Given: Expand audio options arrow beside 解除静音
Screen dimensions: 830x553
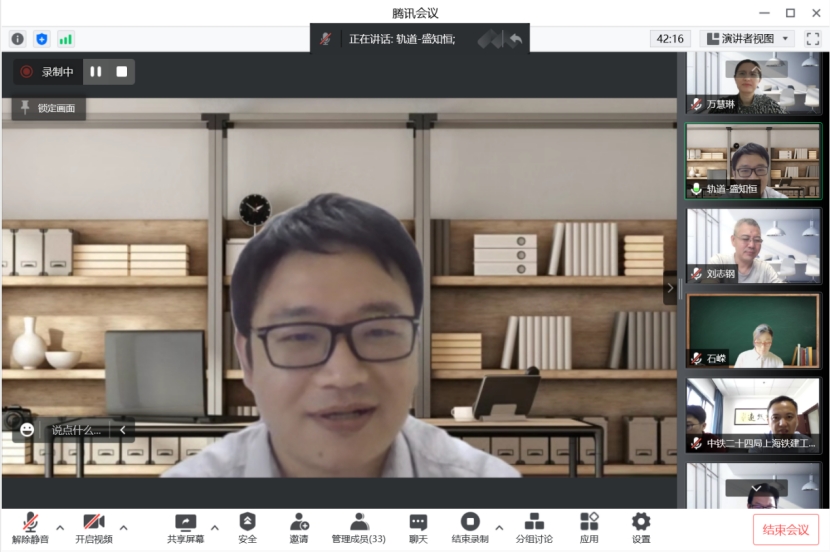Looking at the screenshot, I should (x=60, y=527).
